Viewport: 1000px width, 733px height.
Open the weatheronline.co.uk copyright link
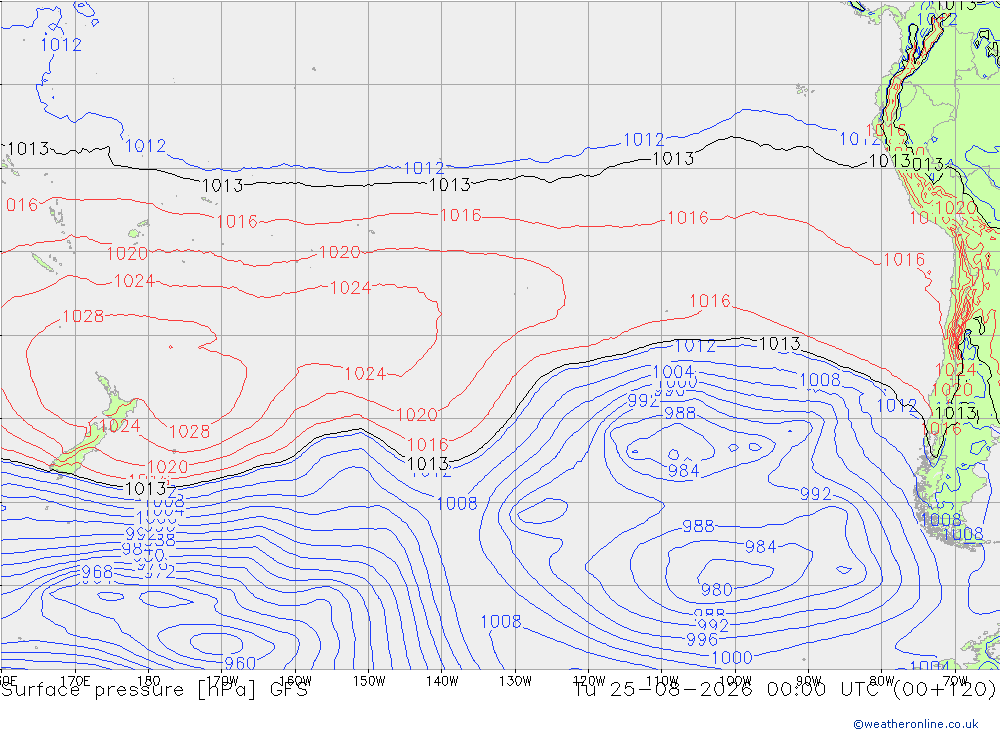[915, 724]
